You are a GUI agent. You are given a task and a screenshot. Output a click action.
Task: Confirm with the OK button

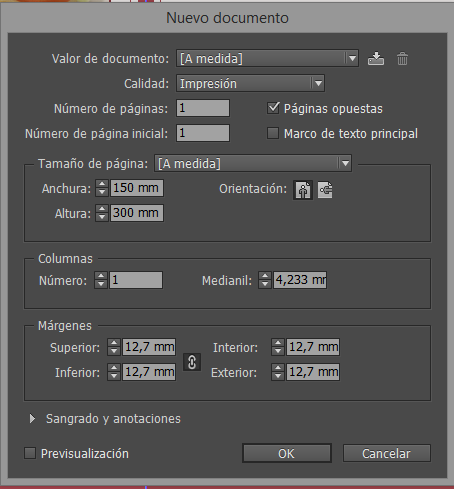click(287, 453)
